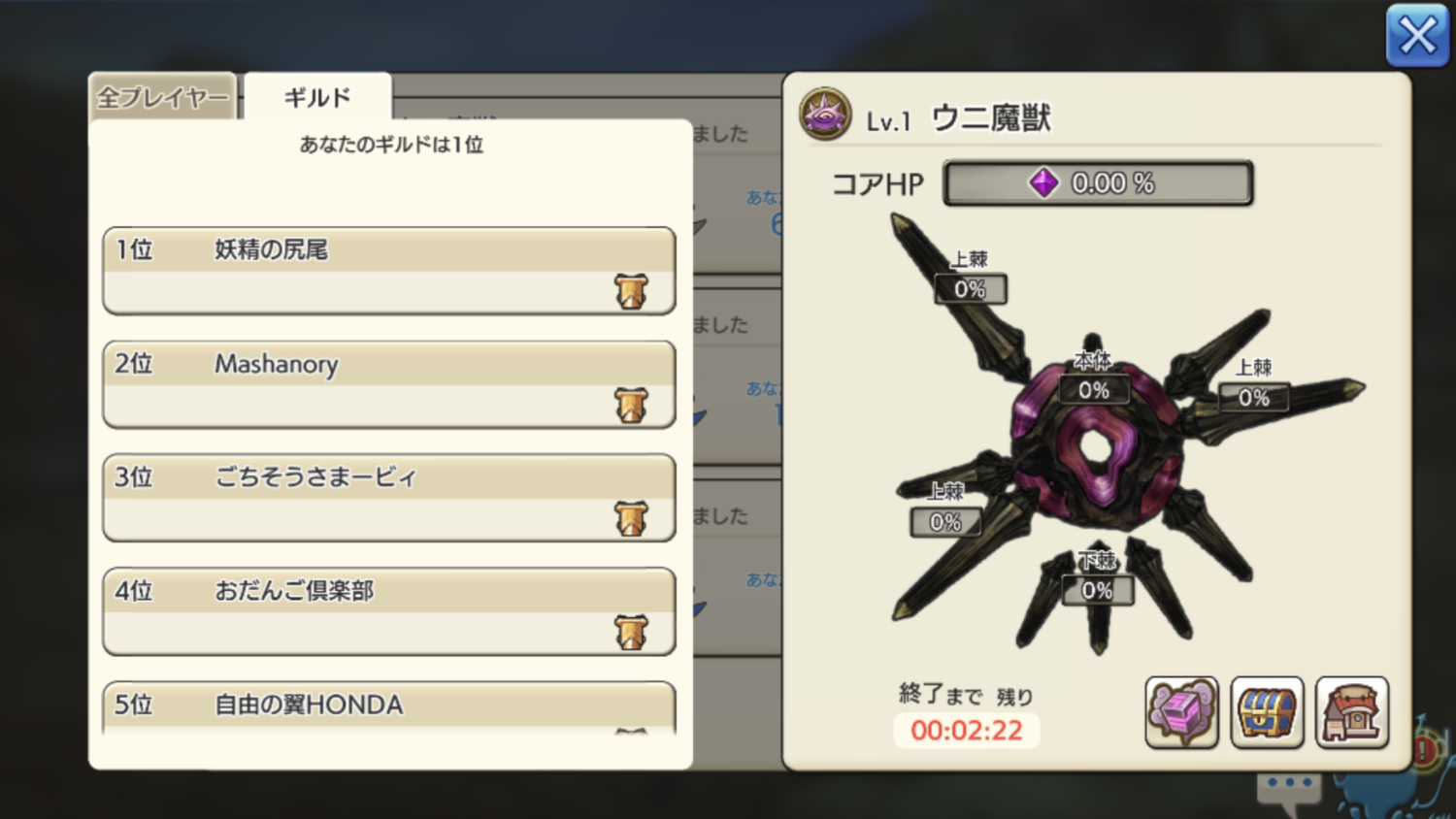This screenshot has width=1456, height=819.
Task: Close the ranking screen with the X
Action: tap(1417, 36)
